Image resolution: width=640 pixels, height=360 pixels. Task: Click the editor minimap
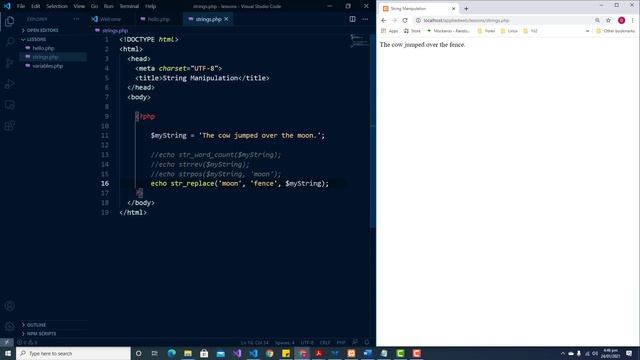click(x=359, y=41)
